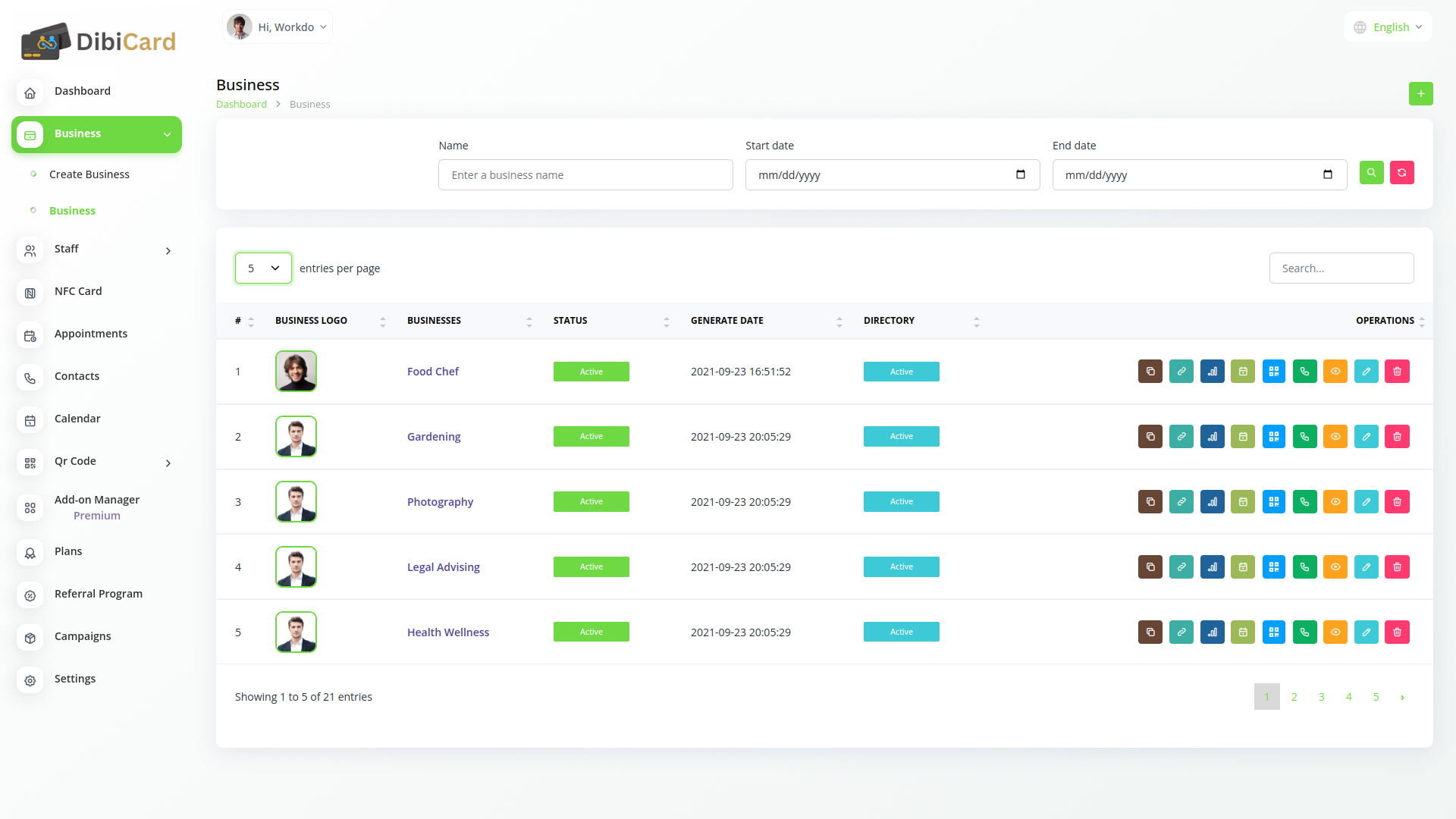Preview Photography business with eye icon
This screenshot has height=819, width=1456.
(x=1335, y=502)
